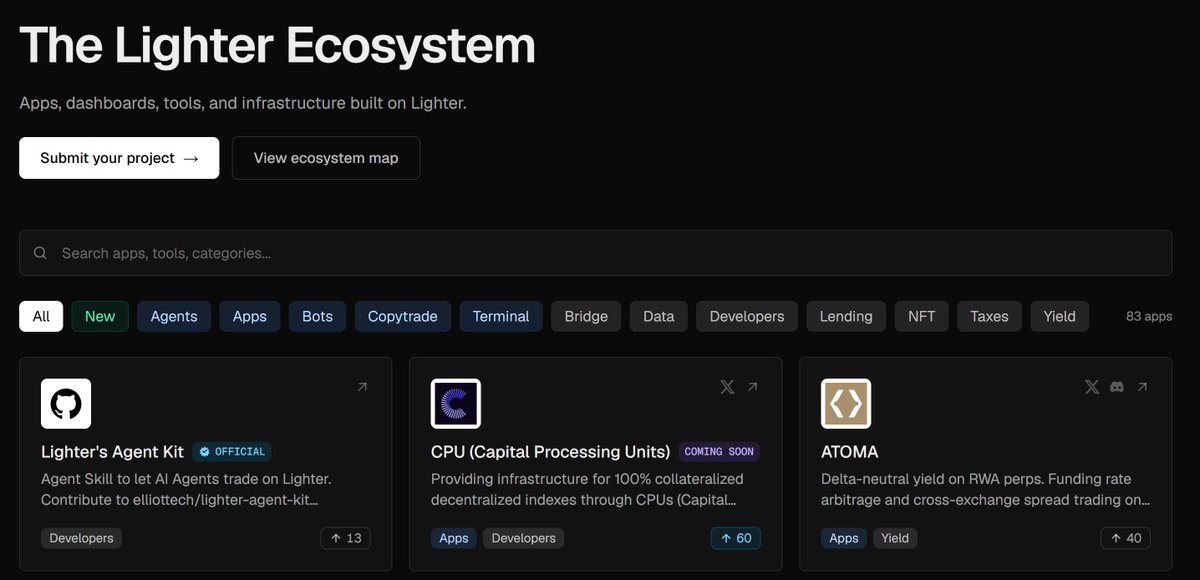Filter by Data category

tap(659, 316)
